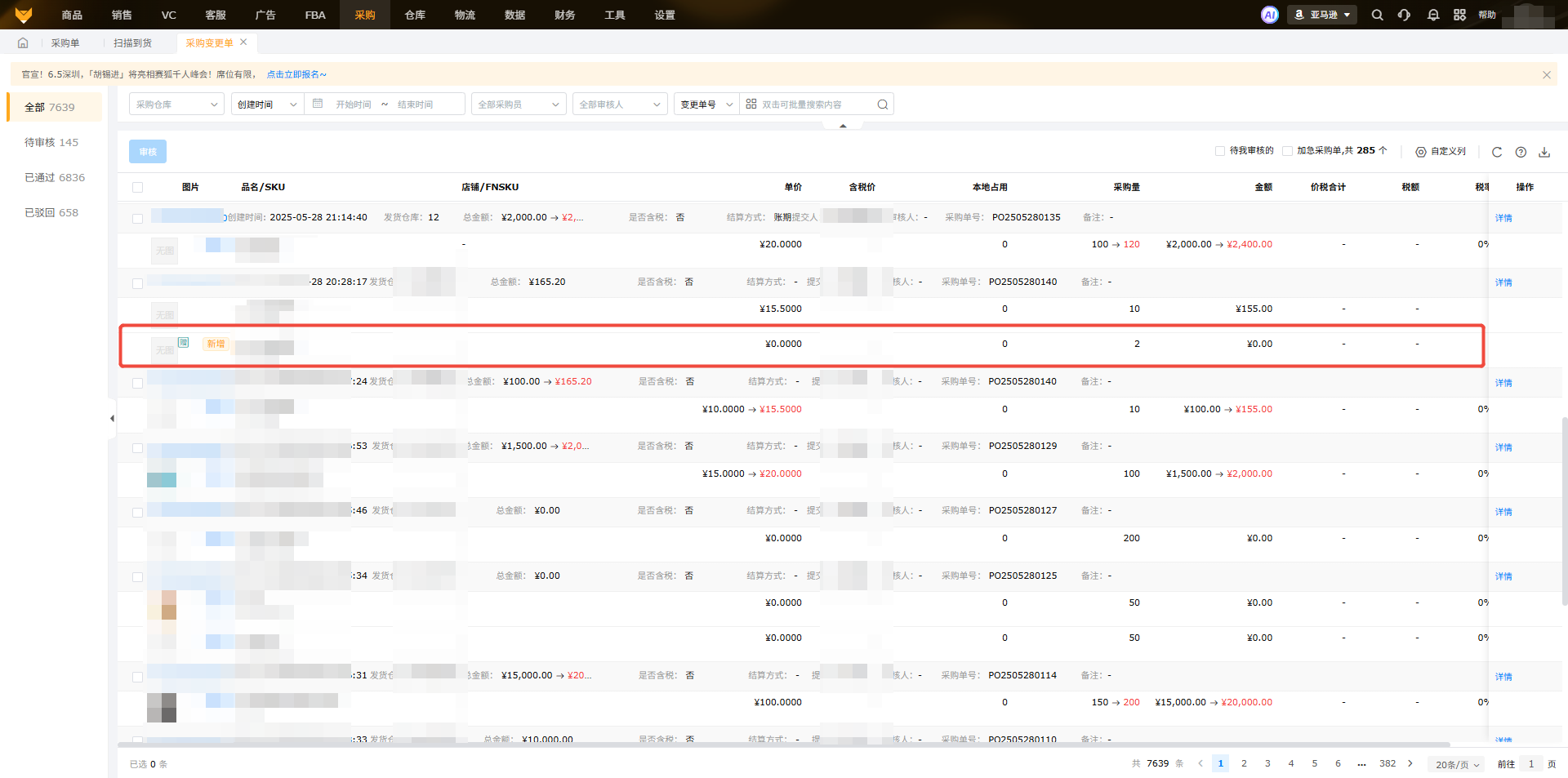1568x778 pixels.
Task: Open the apps grid icon in header
Action: 1459,15
